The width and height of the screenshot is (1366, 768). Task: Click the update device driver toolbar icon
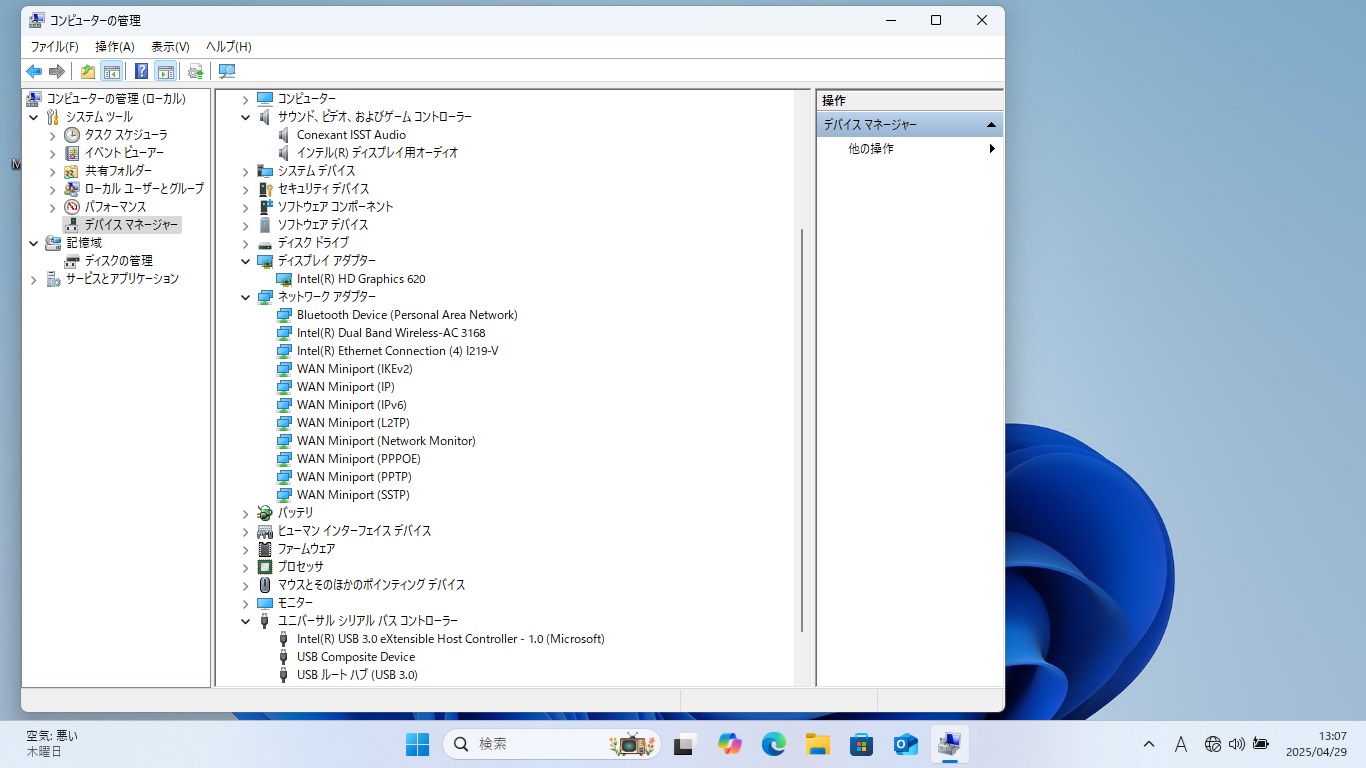[x=196, y=71]
